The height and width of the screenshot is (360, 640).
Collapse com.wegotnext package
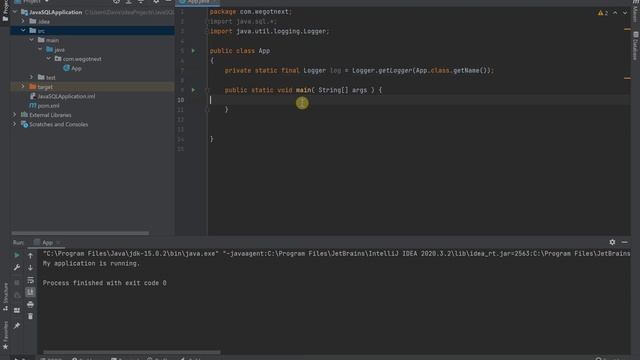(49, 59)
